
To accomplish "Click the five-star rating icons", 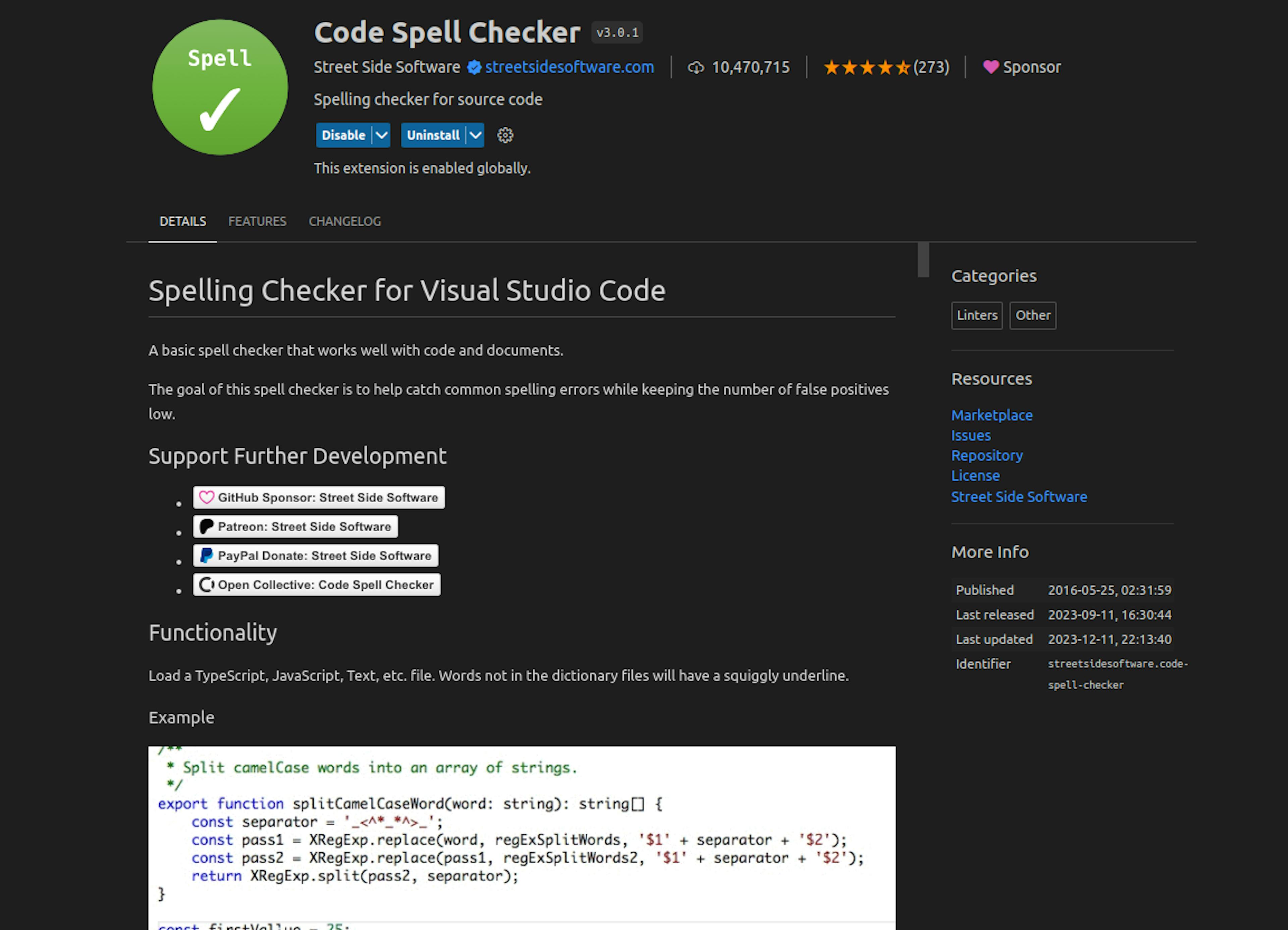I will click(867, 67).
